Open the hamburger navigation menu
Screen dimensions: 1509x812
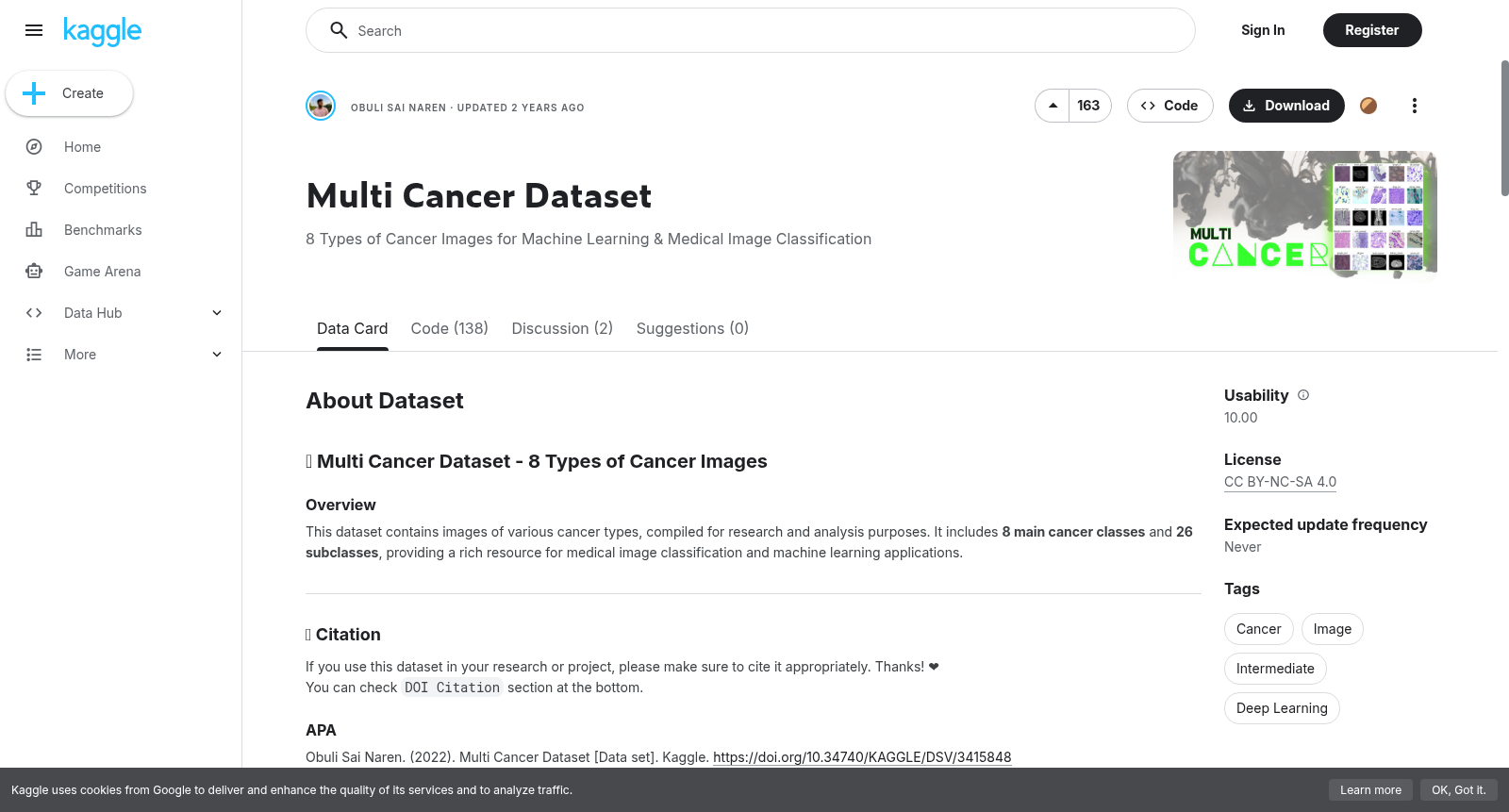click(x=34, y=30)
